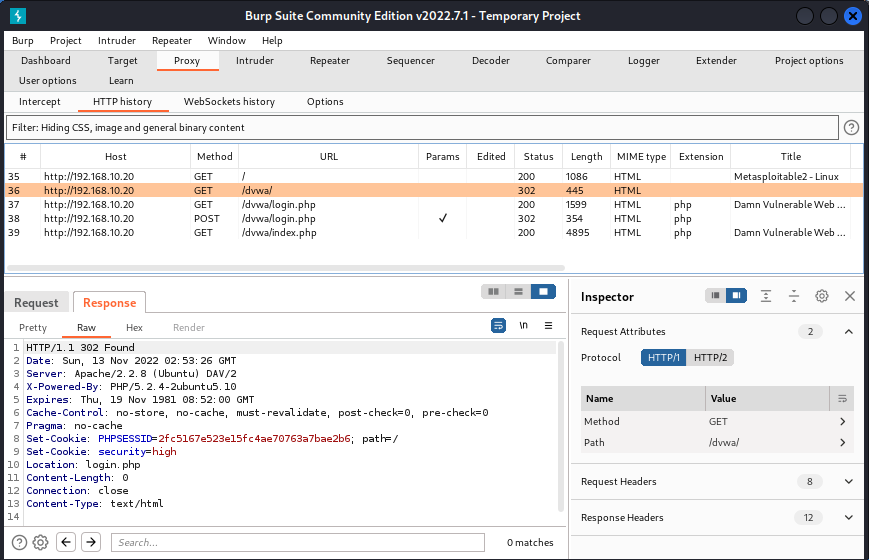Select side-by-side horizontal layout icon
The height and width of the screenshot is (560, 869).
pyautogui.click(x=493, y=292)
